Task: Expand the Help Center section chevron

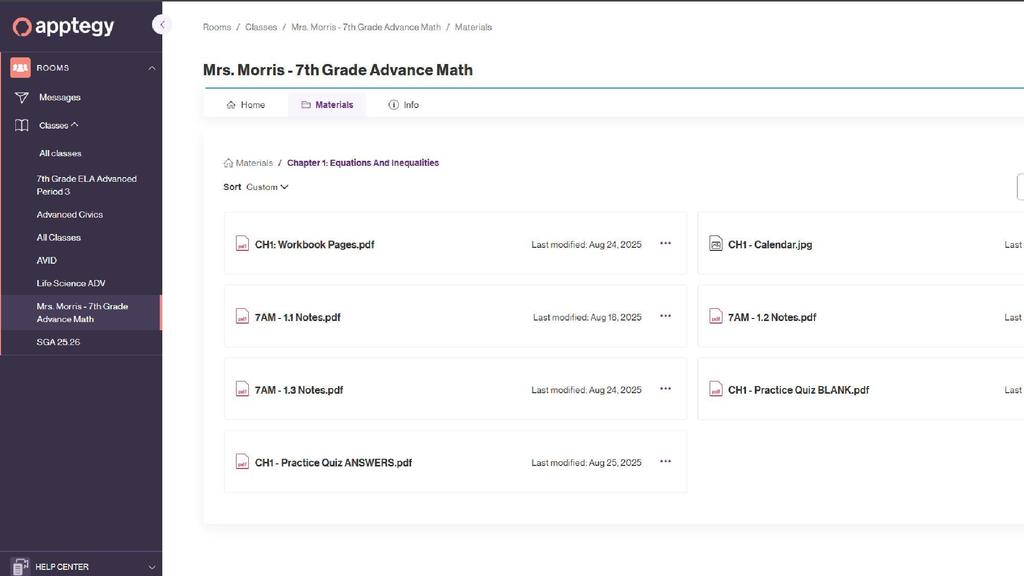Action: tap(152, 567)
